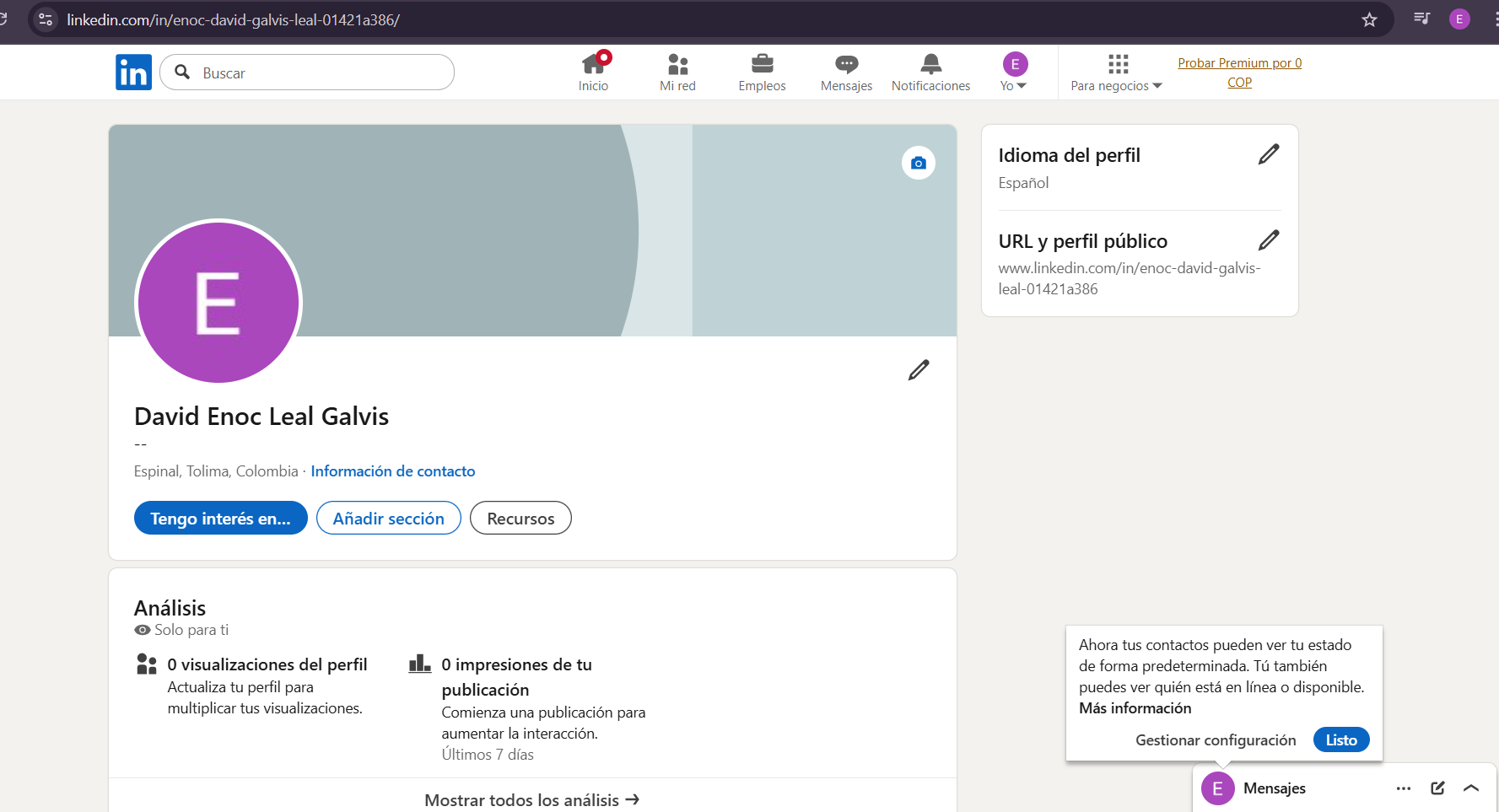Image resolution: width=1499 pixels, height=812 pixels.
Task: Click site information icon in address bar
Action: [46, 19]
